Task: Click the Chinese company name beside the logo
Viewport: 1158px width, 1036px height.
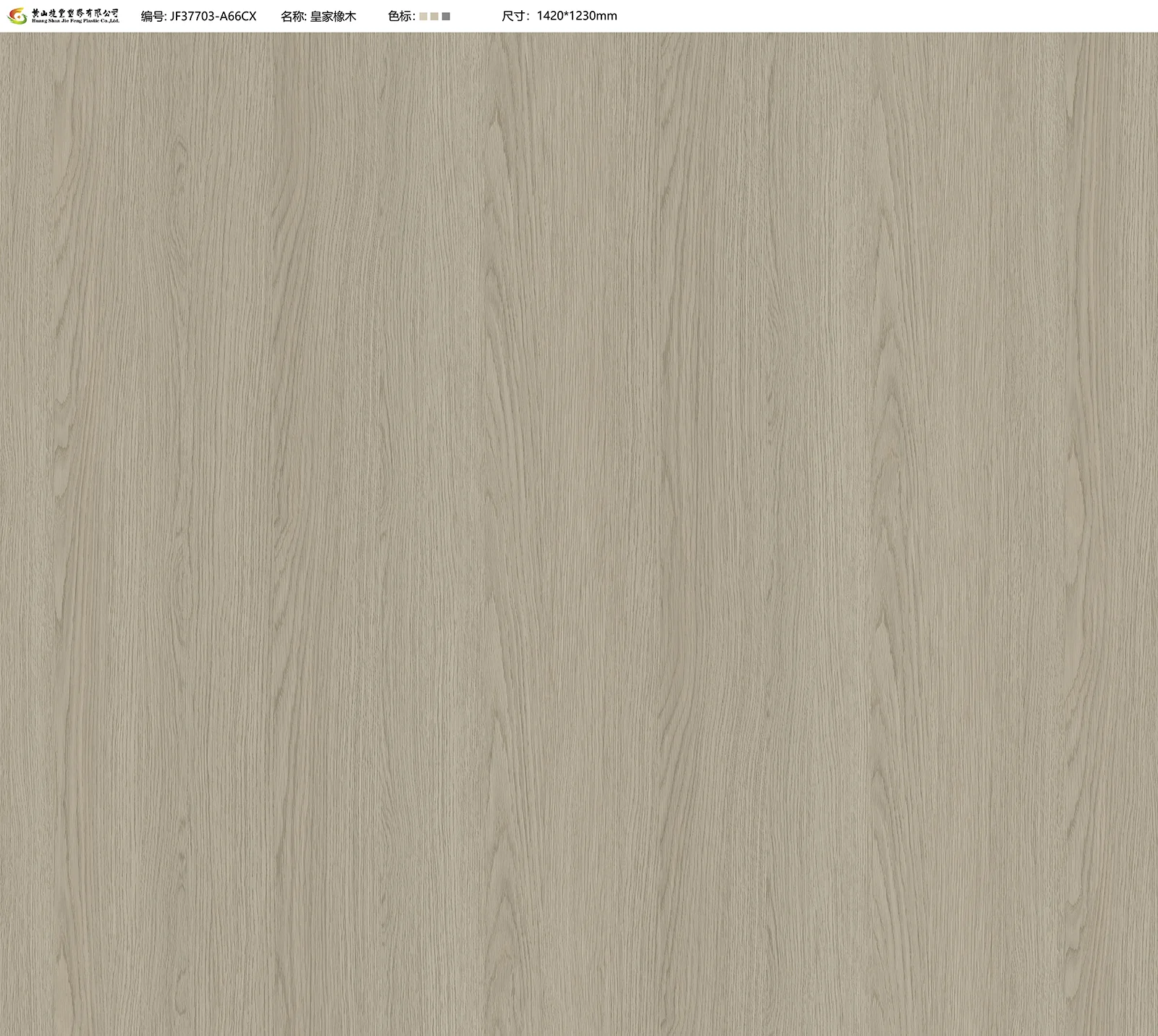Action: (x=75, y=12)
